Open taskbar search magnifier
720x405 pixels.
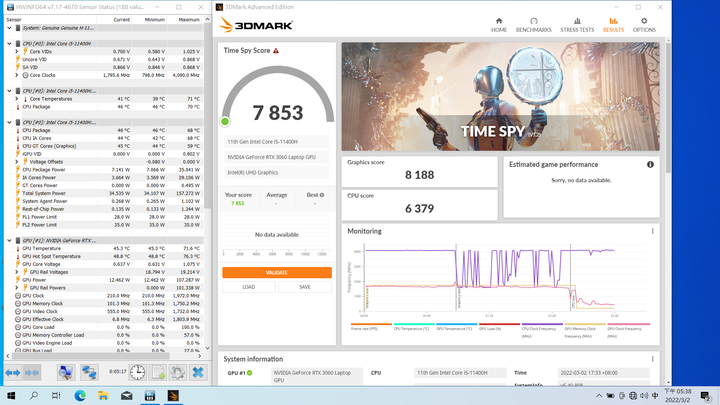(34, 395)
